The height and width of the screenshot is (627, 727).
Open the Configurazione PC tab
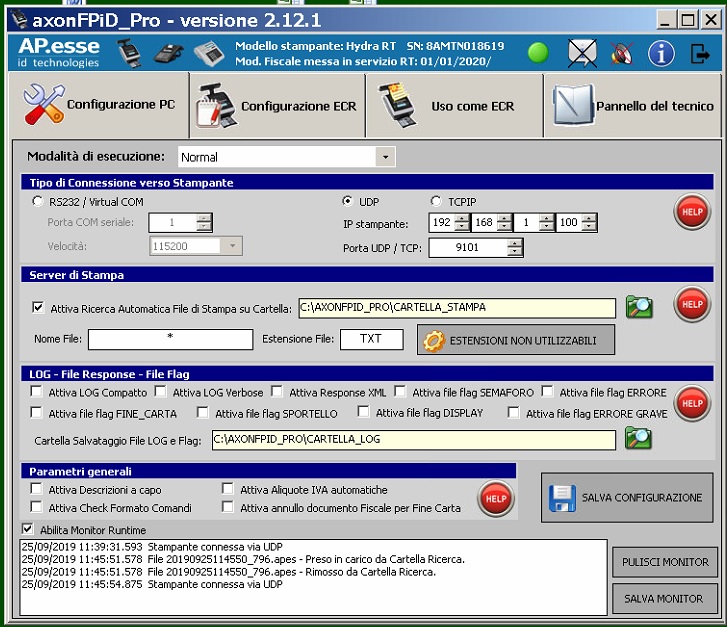click(99, 105)
